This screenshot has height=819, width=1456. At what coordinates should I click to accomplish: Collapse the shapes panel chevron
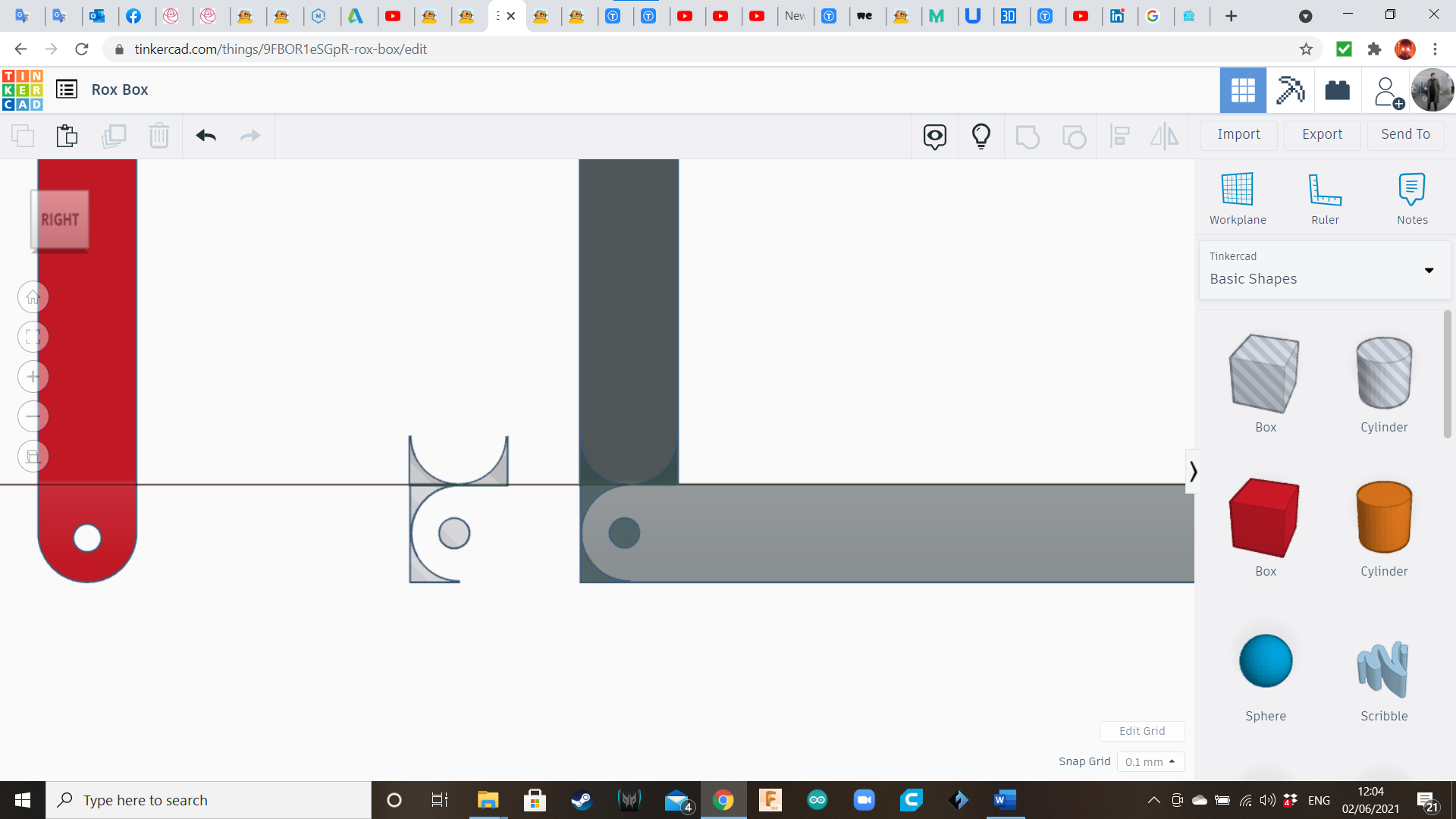tap(1193, 472)
